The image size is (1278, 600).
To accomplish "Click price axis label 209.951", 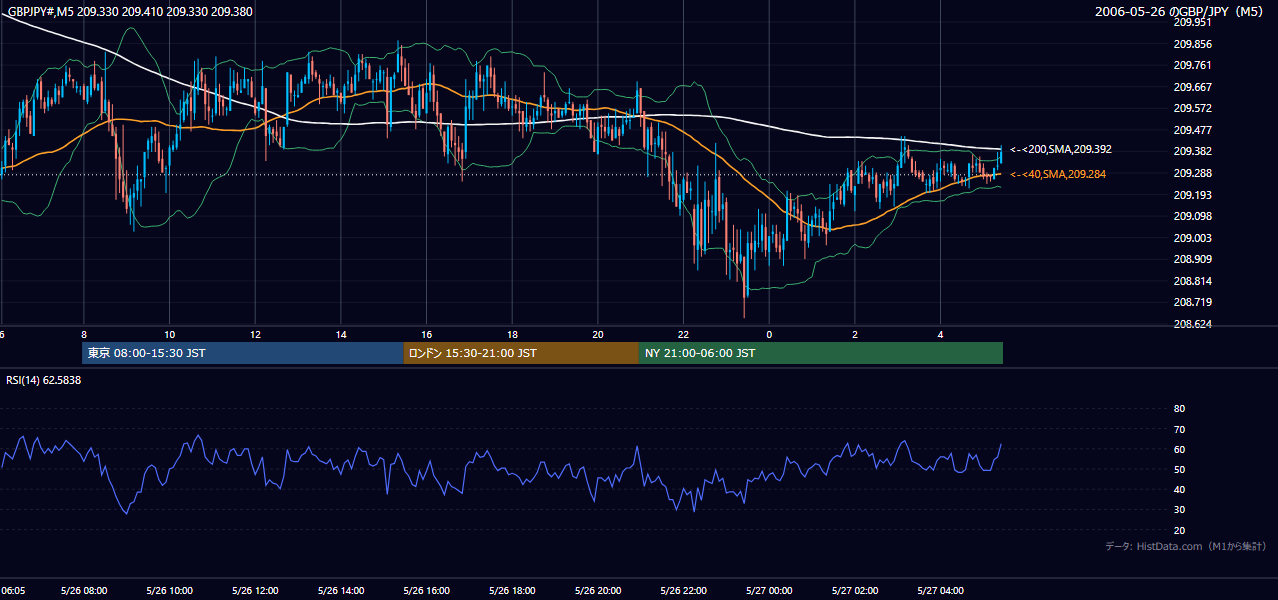I will [1193, 22].
